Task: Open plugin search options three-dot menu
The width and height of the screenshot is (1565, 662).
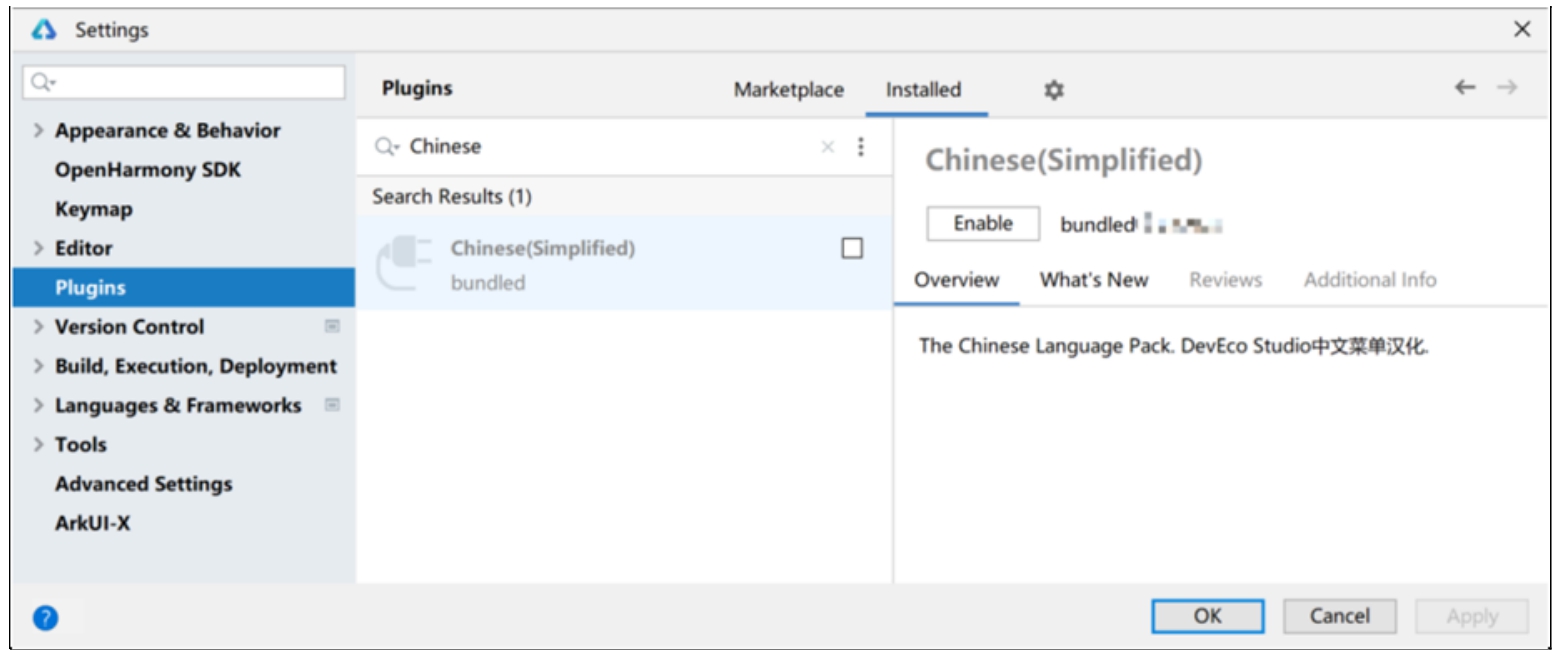Action: 861,147
